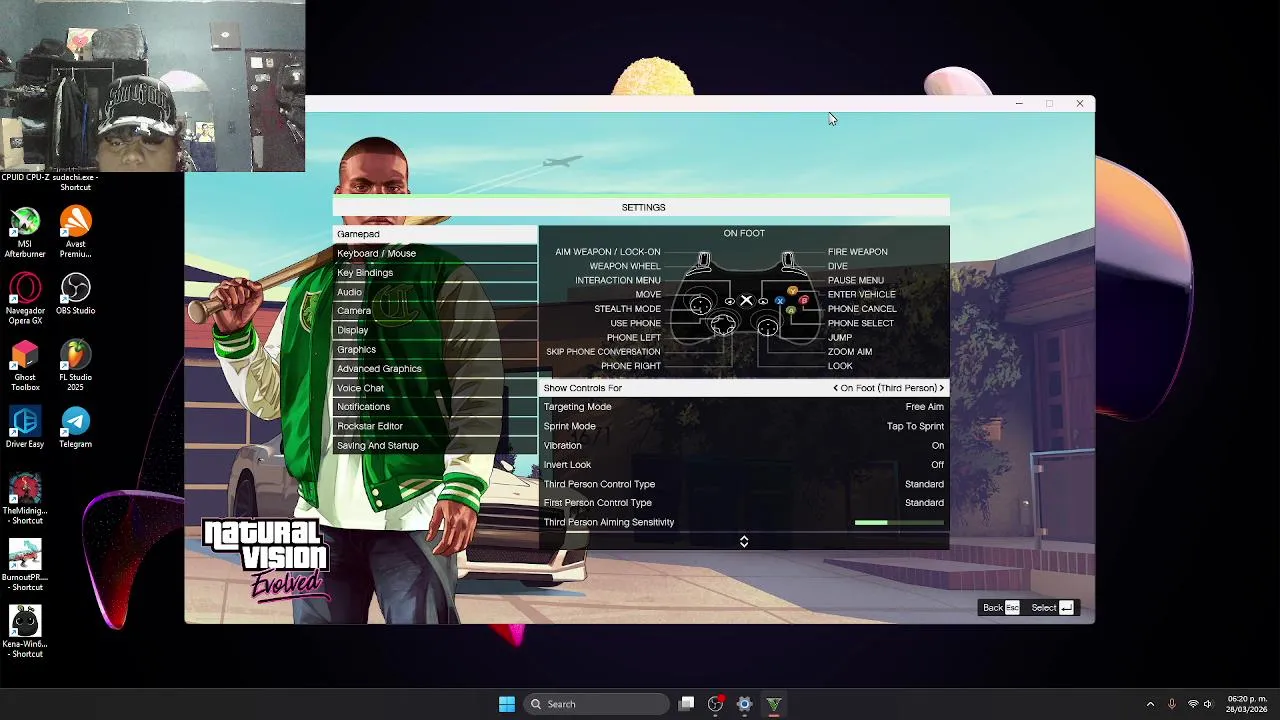Open Audio settings category
The height and width of the screenshot is (720, 1280).
pos(435,292)
